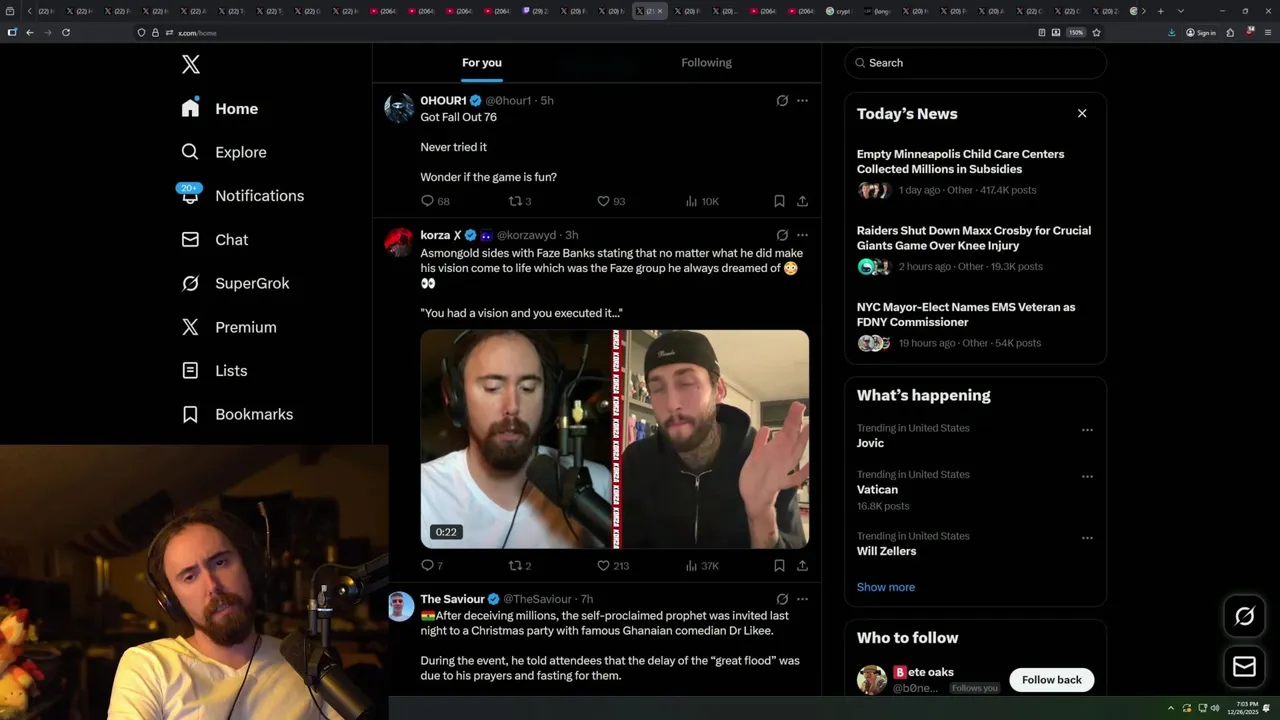
Task: Open Bookmarks in the sidebar
Action: click(238, 414)
